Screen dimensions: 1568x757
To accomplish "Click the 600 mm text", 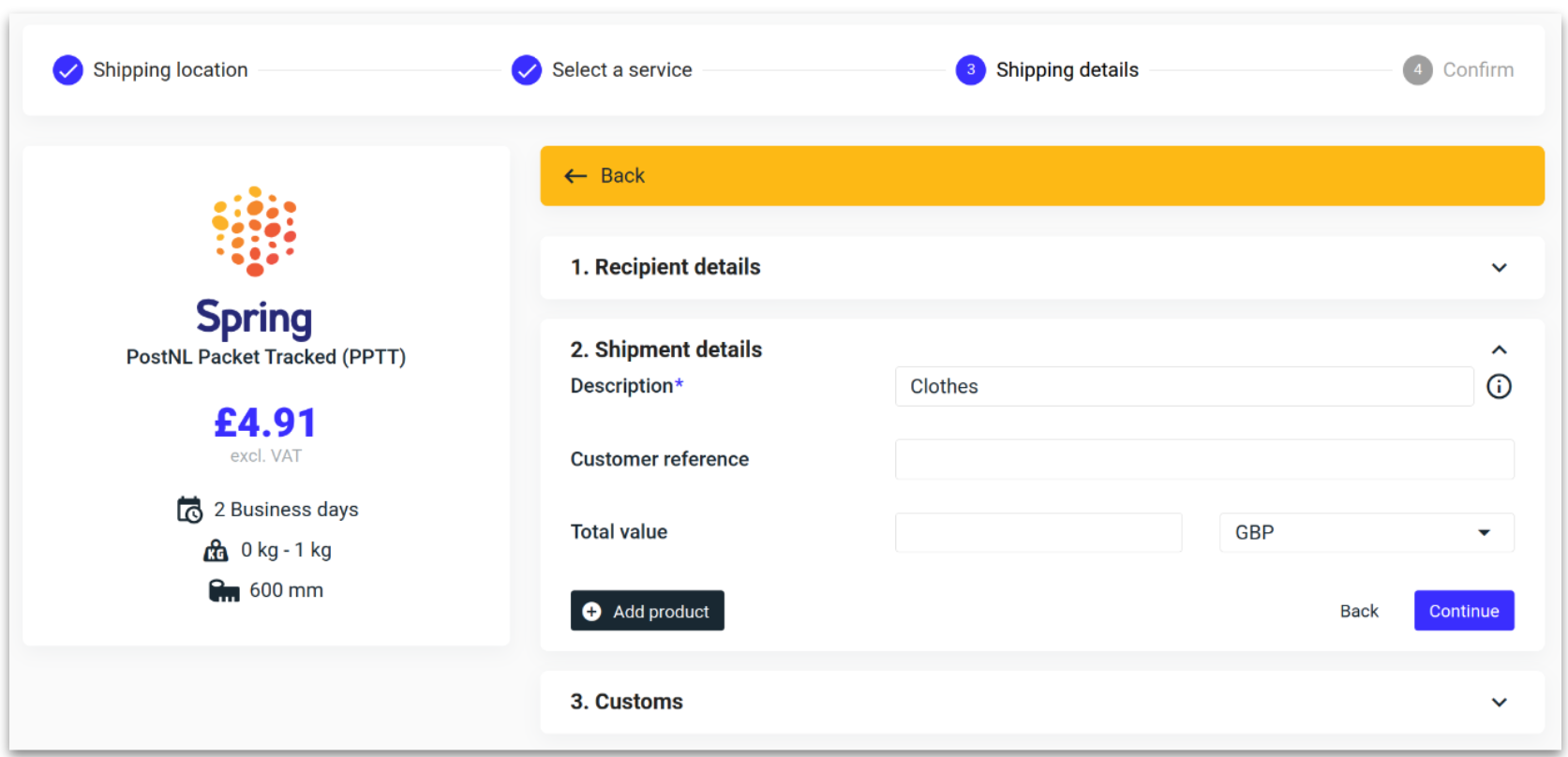I will coord(286,590).
